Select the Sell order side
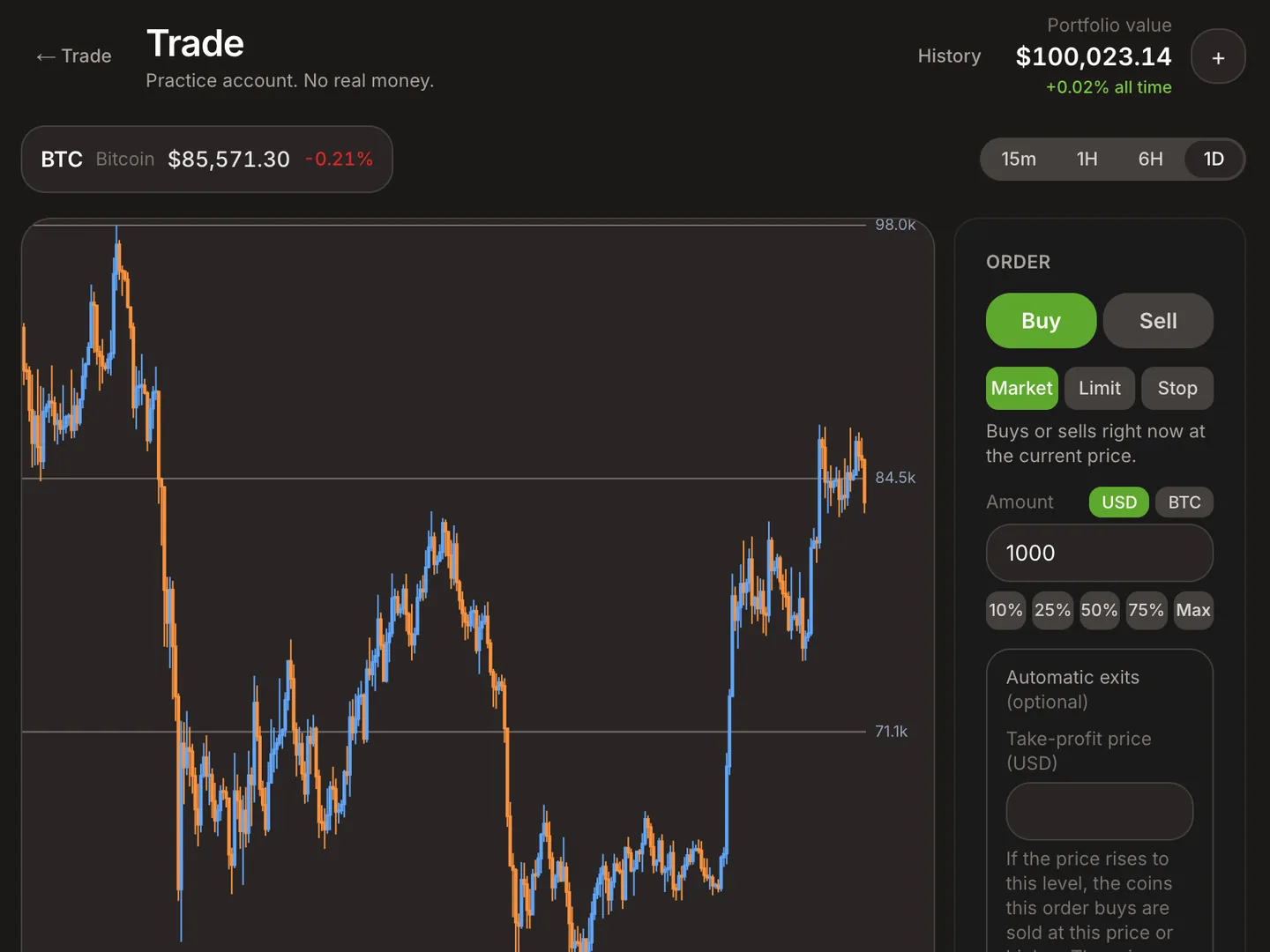1270x952 pixels. (x=1158, y=321)
